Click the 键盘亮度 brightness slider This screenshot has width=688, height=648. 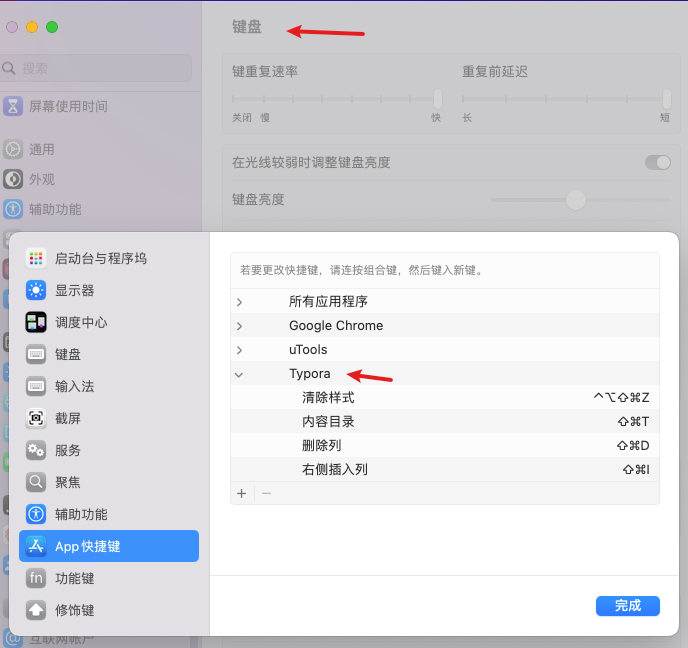pyautogui.click(x=575, y=200)
